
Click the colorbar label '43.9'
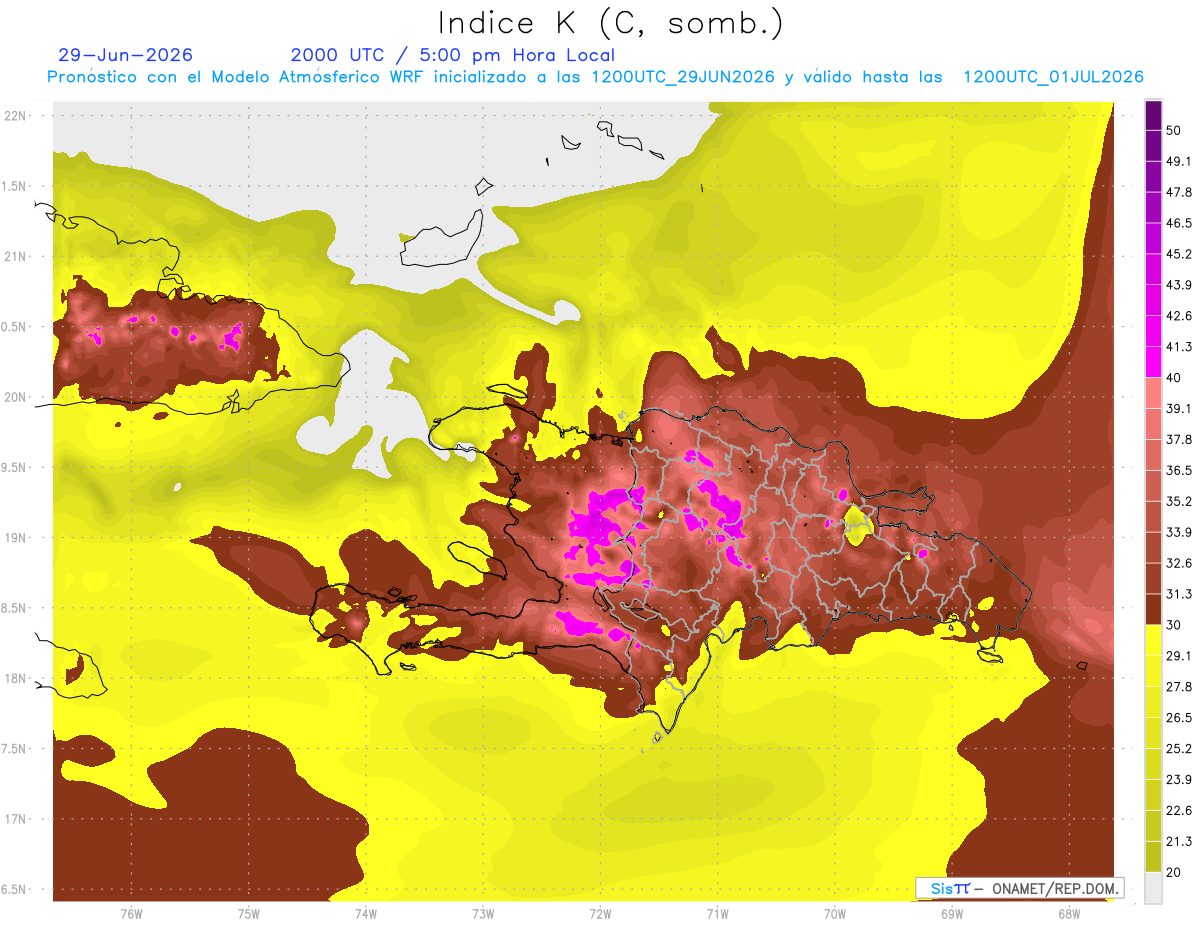coord(1178,285)
